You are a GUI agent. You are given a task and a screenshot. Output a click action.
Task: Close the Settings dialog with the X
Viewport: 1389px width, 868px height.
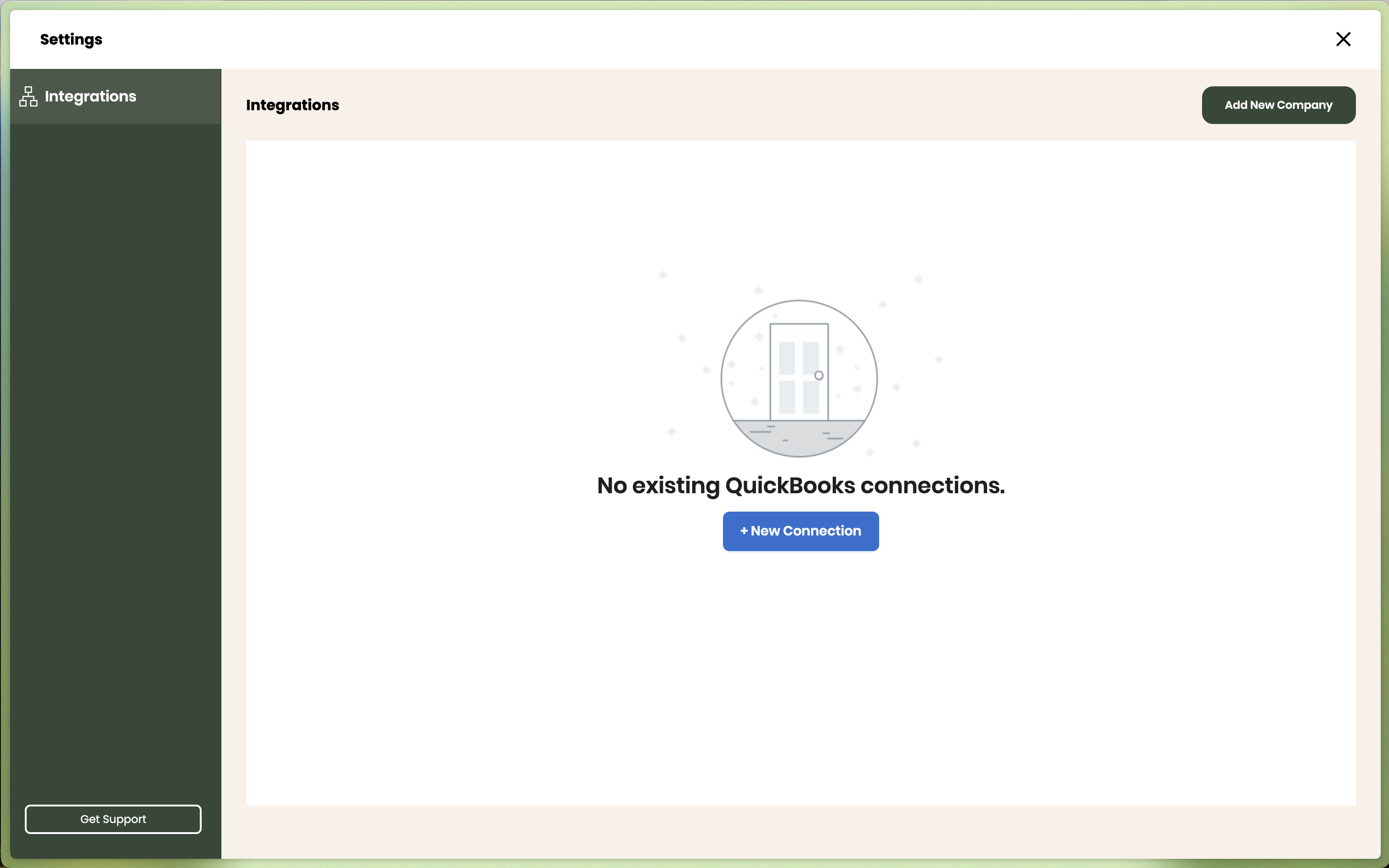[x=1343, y=39]
